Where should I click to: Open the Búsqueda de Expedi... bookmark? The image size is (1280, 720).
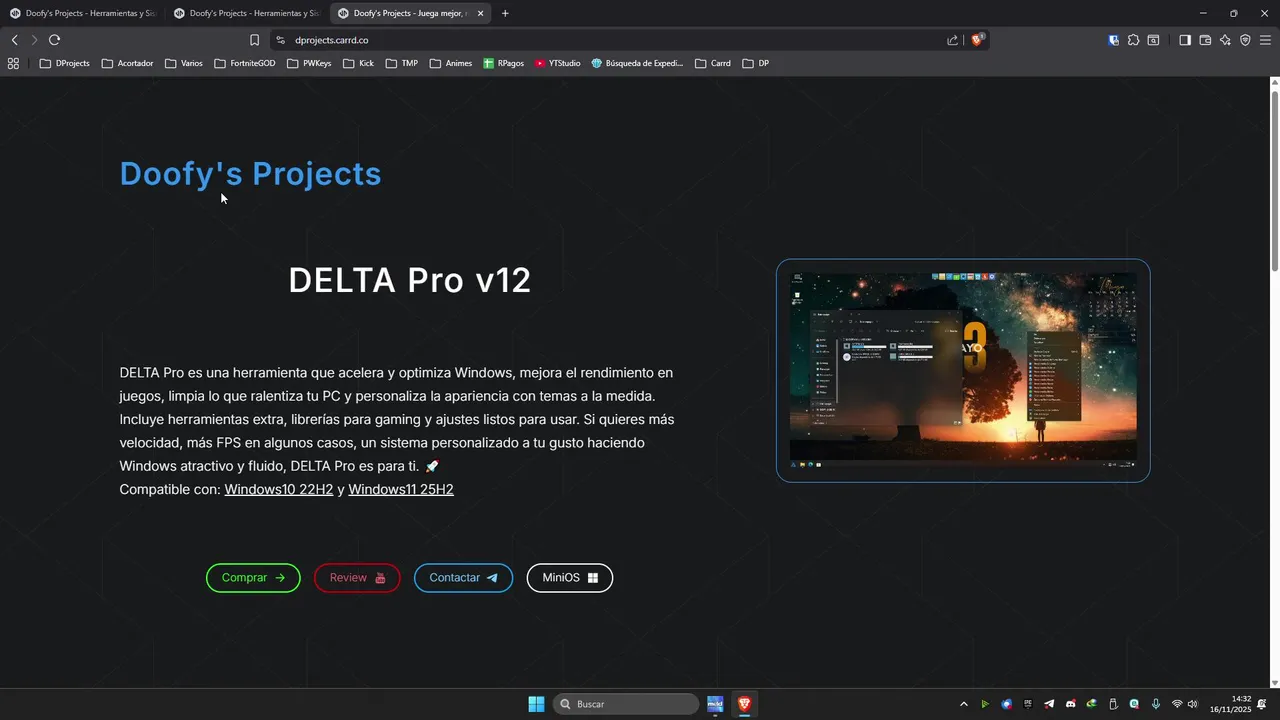click(x=637, y=63)
